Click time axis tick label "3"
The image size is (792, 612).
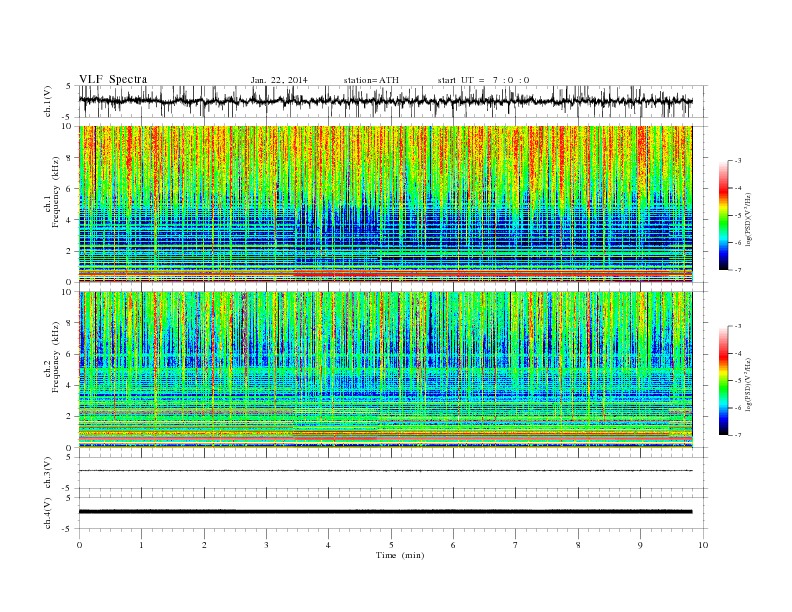267,545
